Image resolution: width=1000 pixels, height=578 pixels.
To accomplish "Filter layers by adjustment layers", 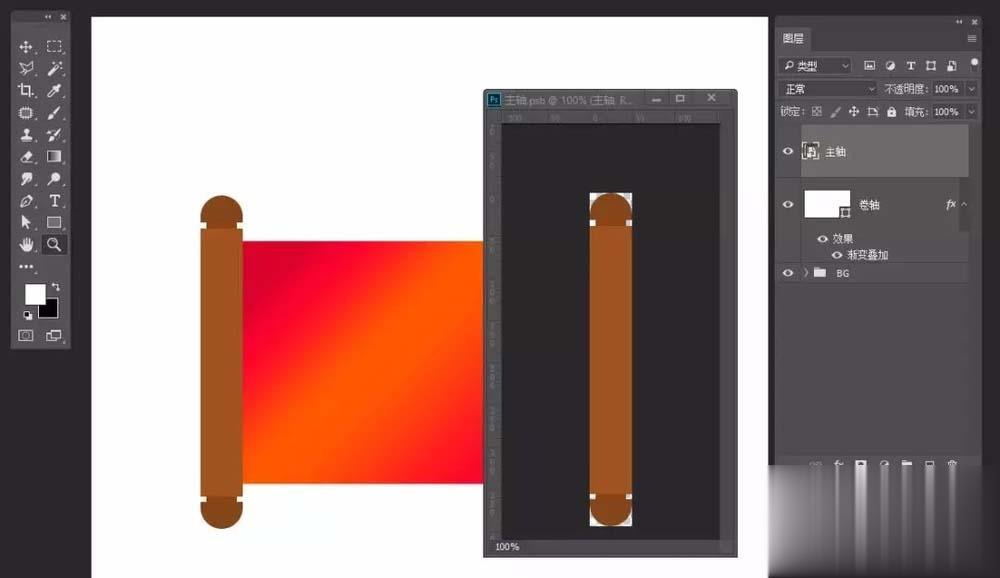I will coord(890,66).
